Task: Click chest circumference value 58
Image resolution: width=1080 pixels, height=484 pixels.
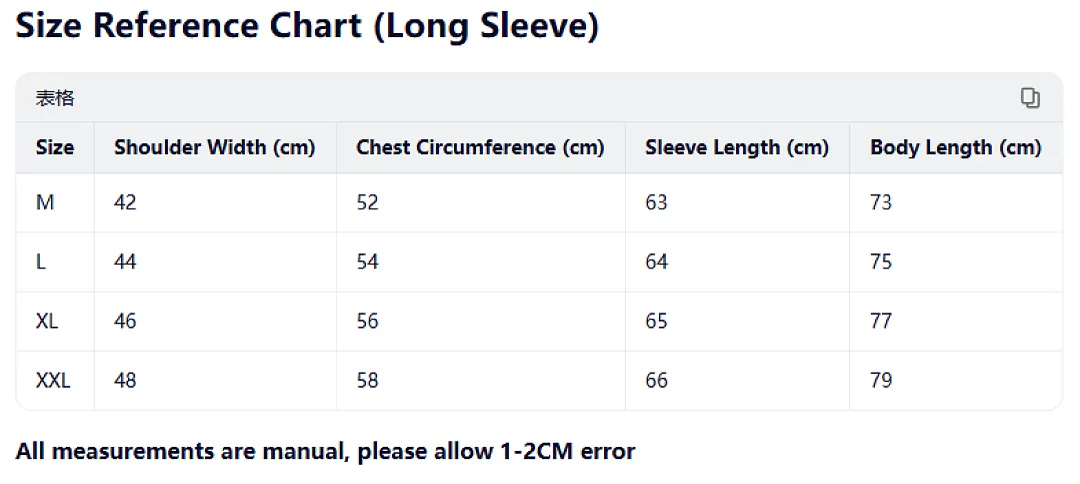Action: pos(368,380)
